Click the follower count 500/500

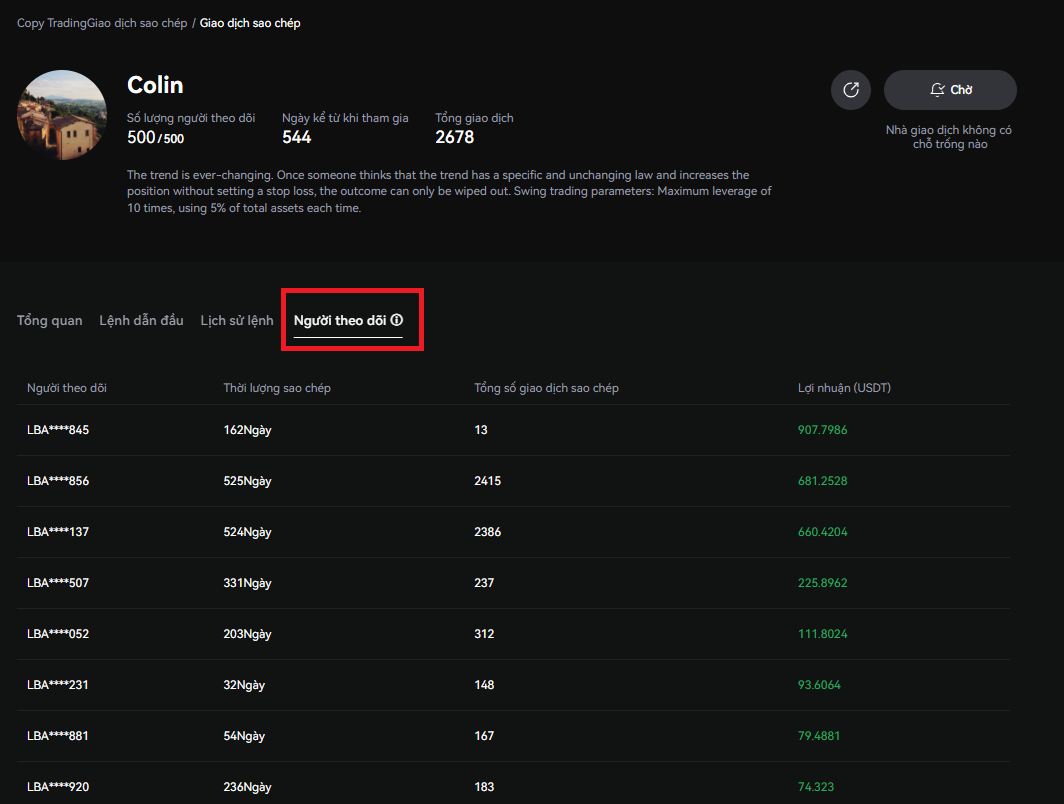(x=156, y=138)
